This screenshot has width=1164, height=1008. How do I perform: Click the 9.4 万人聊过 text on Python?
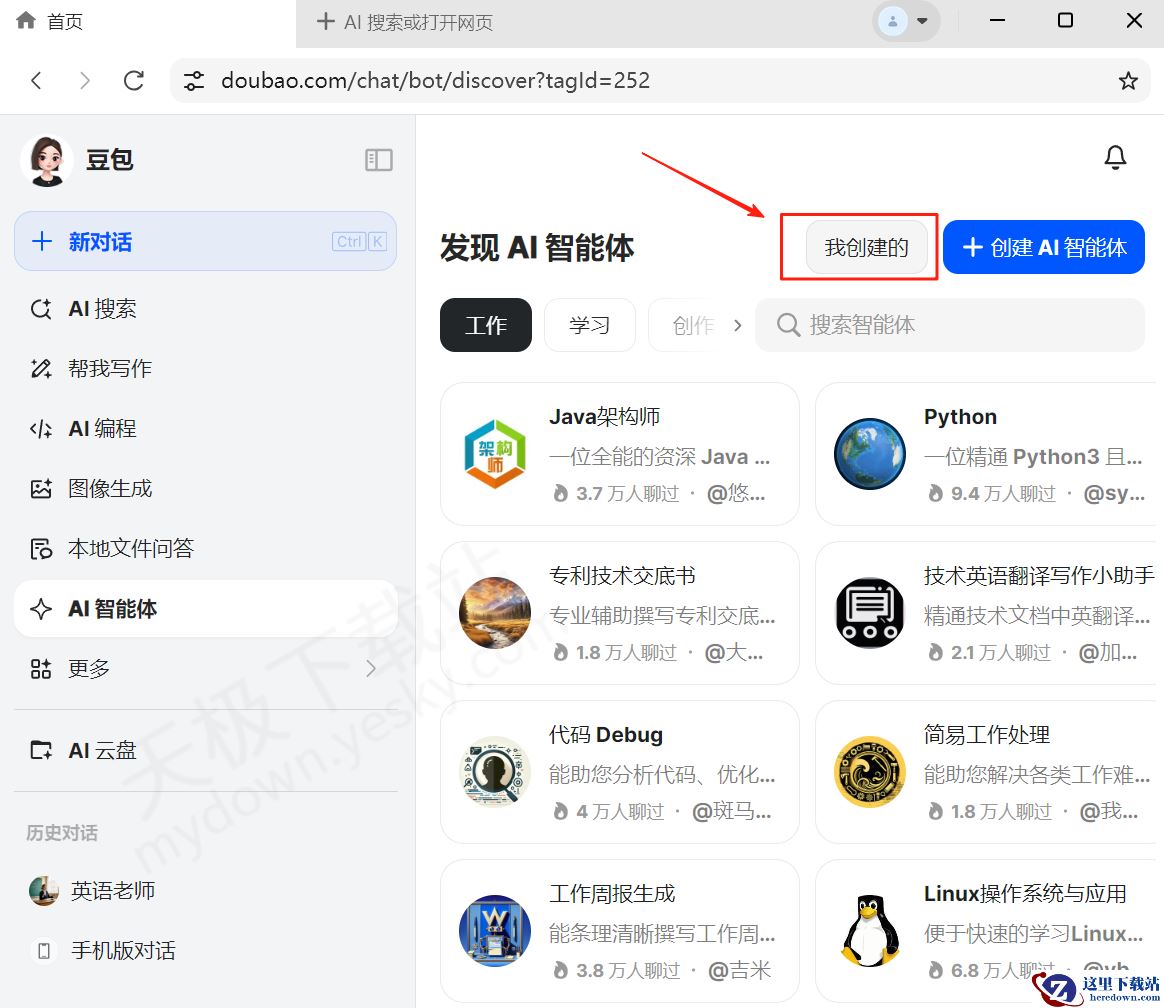click(1003, 494)
